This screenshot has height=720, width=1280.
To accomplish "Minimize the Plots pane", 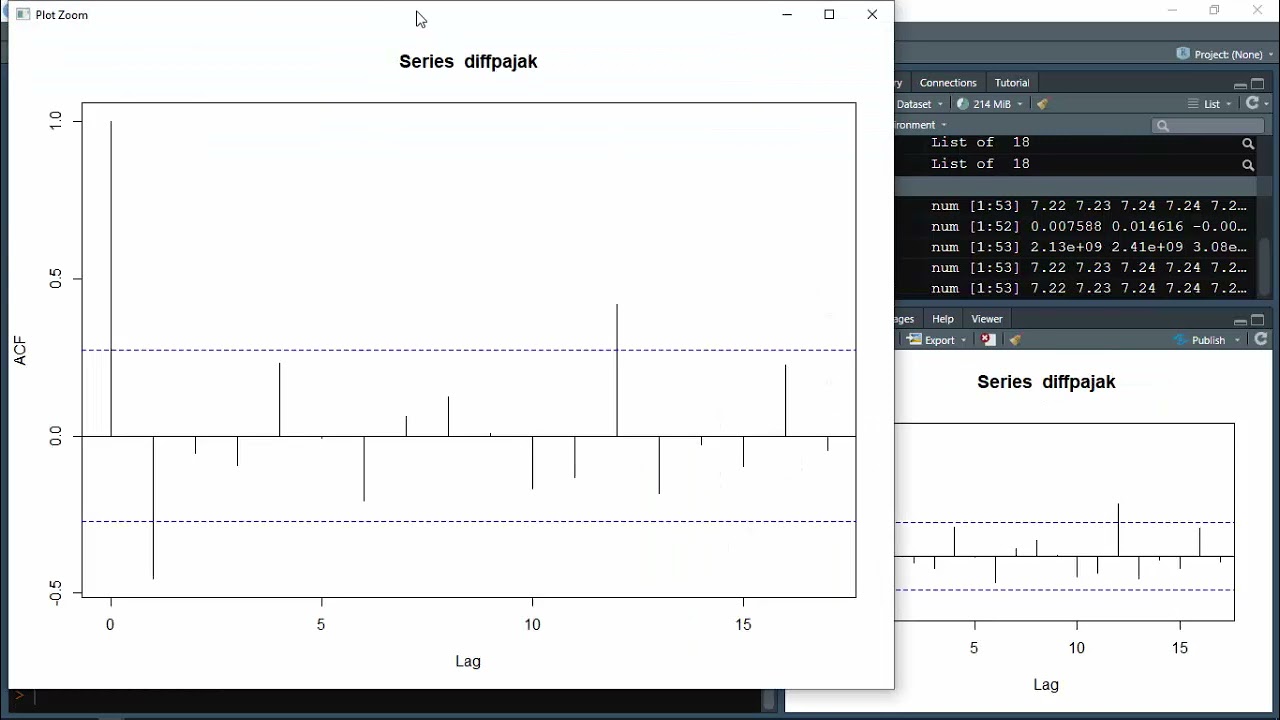I will coord(1240,320).
